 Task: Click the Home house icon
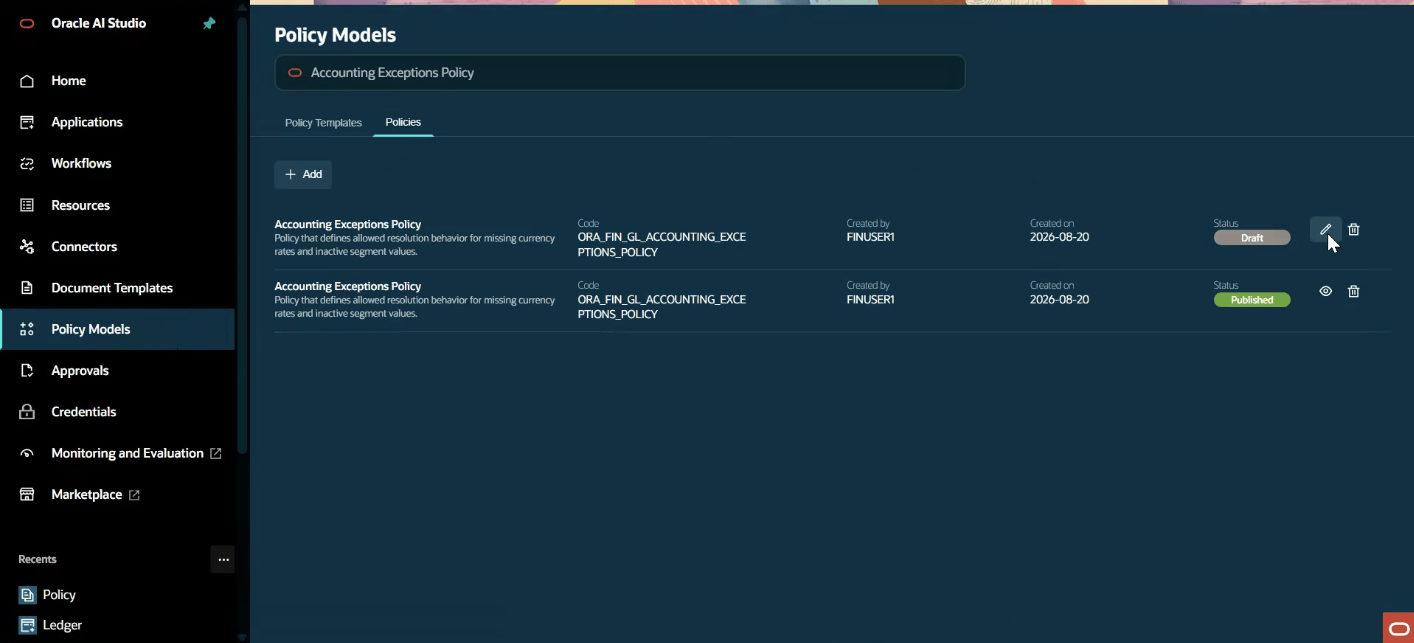click(27, 81)
